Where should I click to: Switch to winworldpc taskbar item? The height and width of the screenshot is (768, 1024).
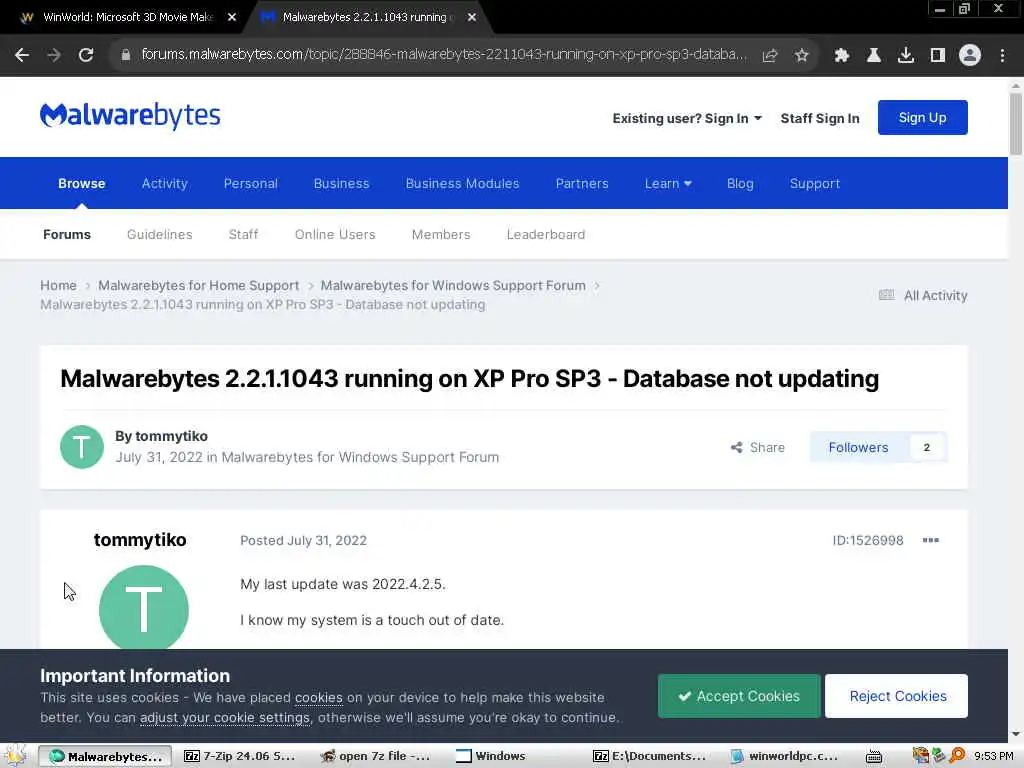tap(785, 756)
